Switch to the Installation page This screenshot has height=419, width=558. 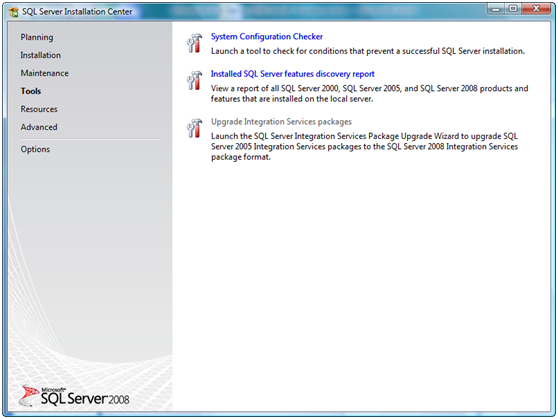[x=41, y=55]
